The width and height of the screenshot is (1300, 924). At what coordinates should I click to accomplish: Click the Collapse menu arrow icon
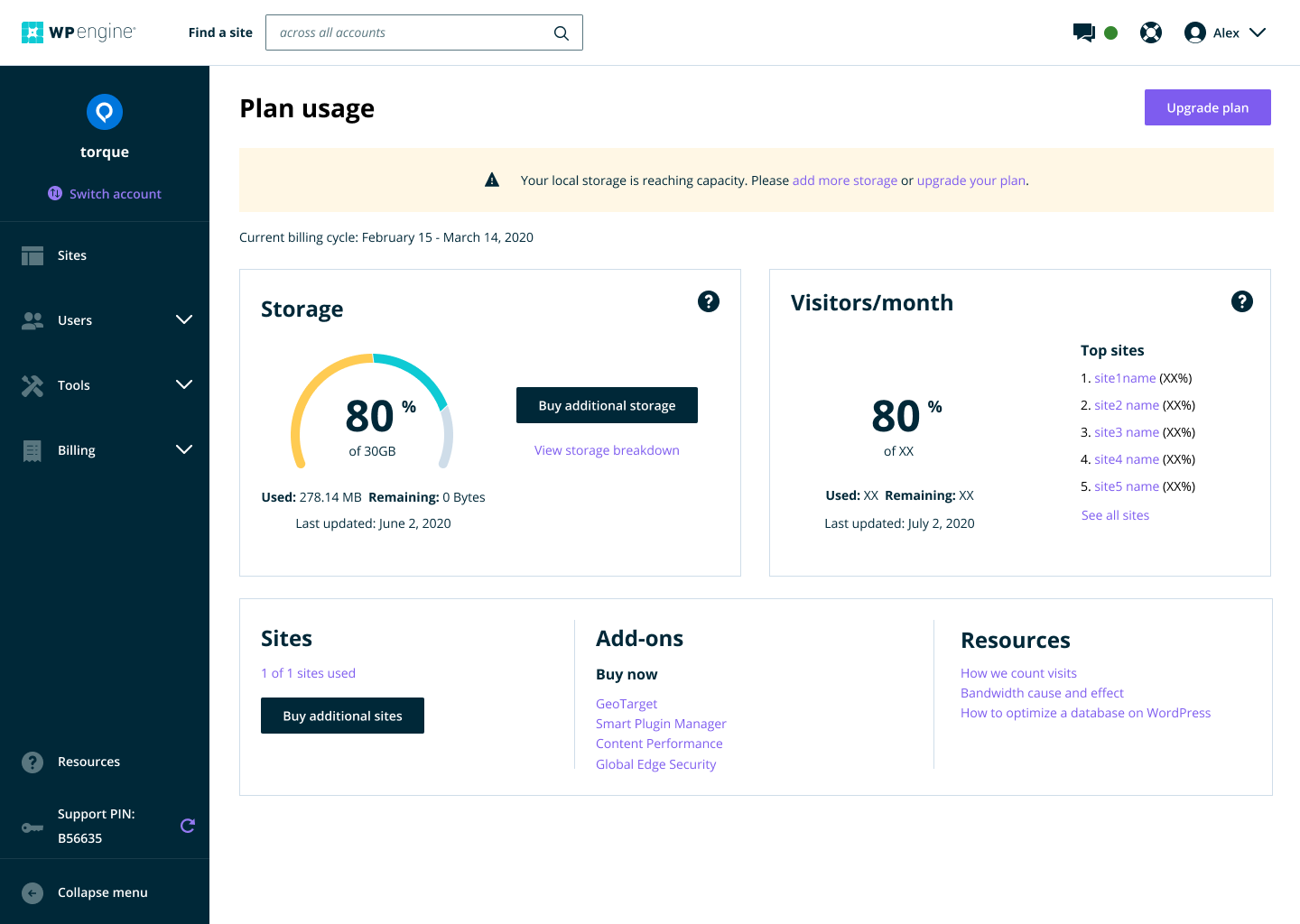[32, 892]
